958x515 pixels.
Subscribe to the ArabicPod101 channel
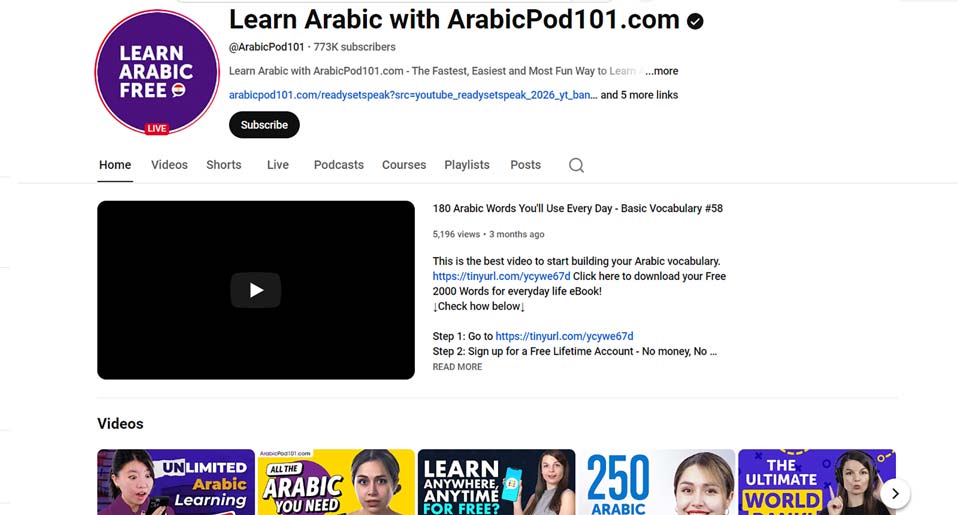[264, 125]
